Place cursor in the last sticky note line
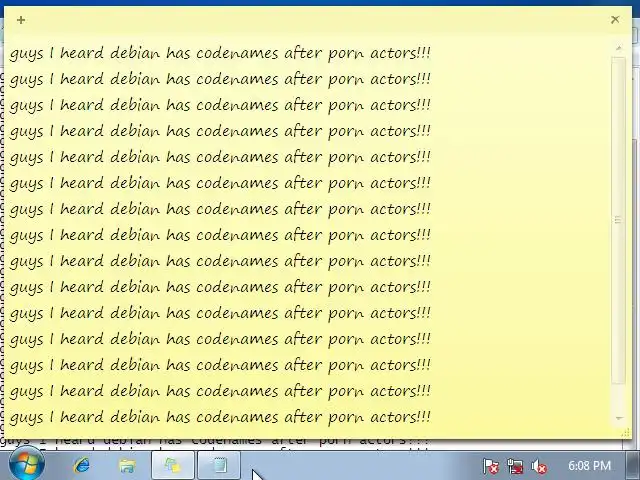The height and width of the screenshot is (480, 640). 220,417
